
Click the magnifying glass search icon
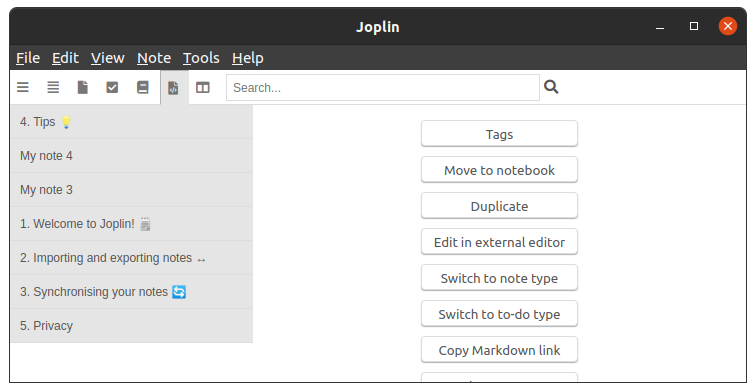(x=551, y=87)
